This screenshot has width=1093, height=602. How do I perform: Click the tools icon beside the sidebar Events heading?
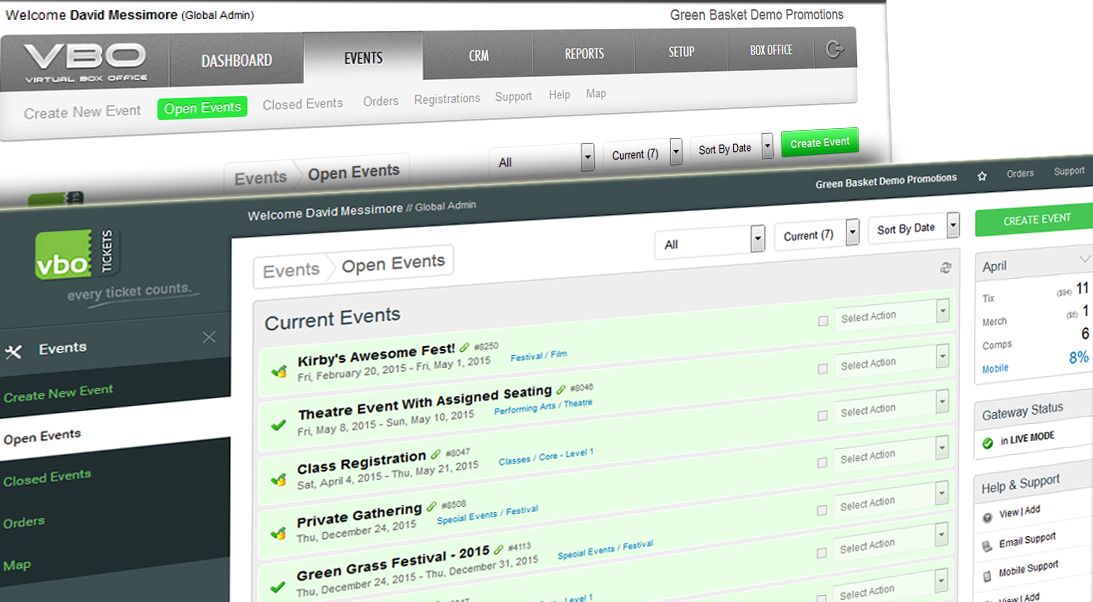pyautogui.click(x=13, y=352)
